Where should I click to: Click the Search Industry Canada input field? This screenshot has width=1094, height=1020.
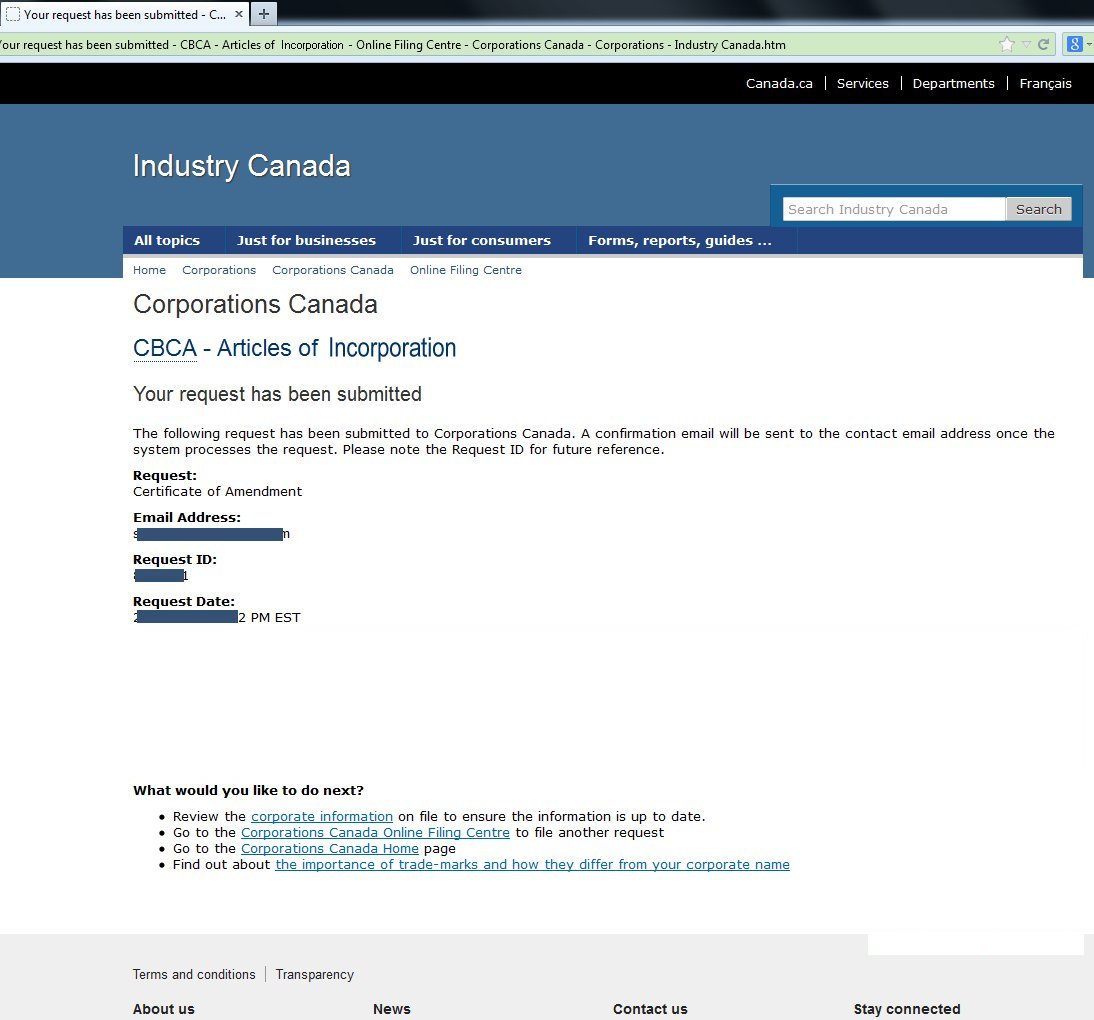pyautogui.click(x=890, y=209)
